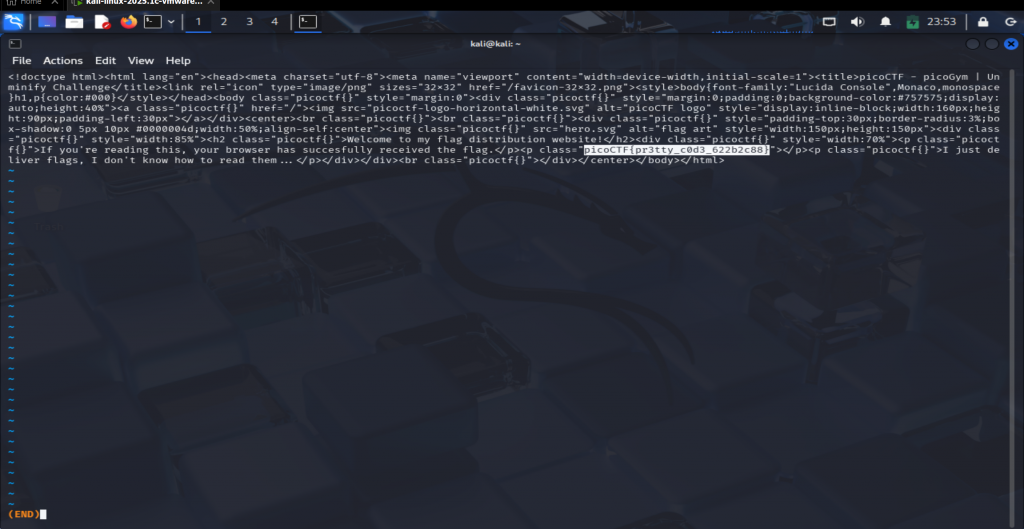Click the battery charging indicator
The width and height of the screenshot is (1024, 529).
click(x=913, y=22)
